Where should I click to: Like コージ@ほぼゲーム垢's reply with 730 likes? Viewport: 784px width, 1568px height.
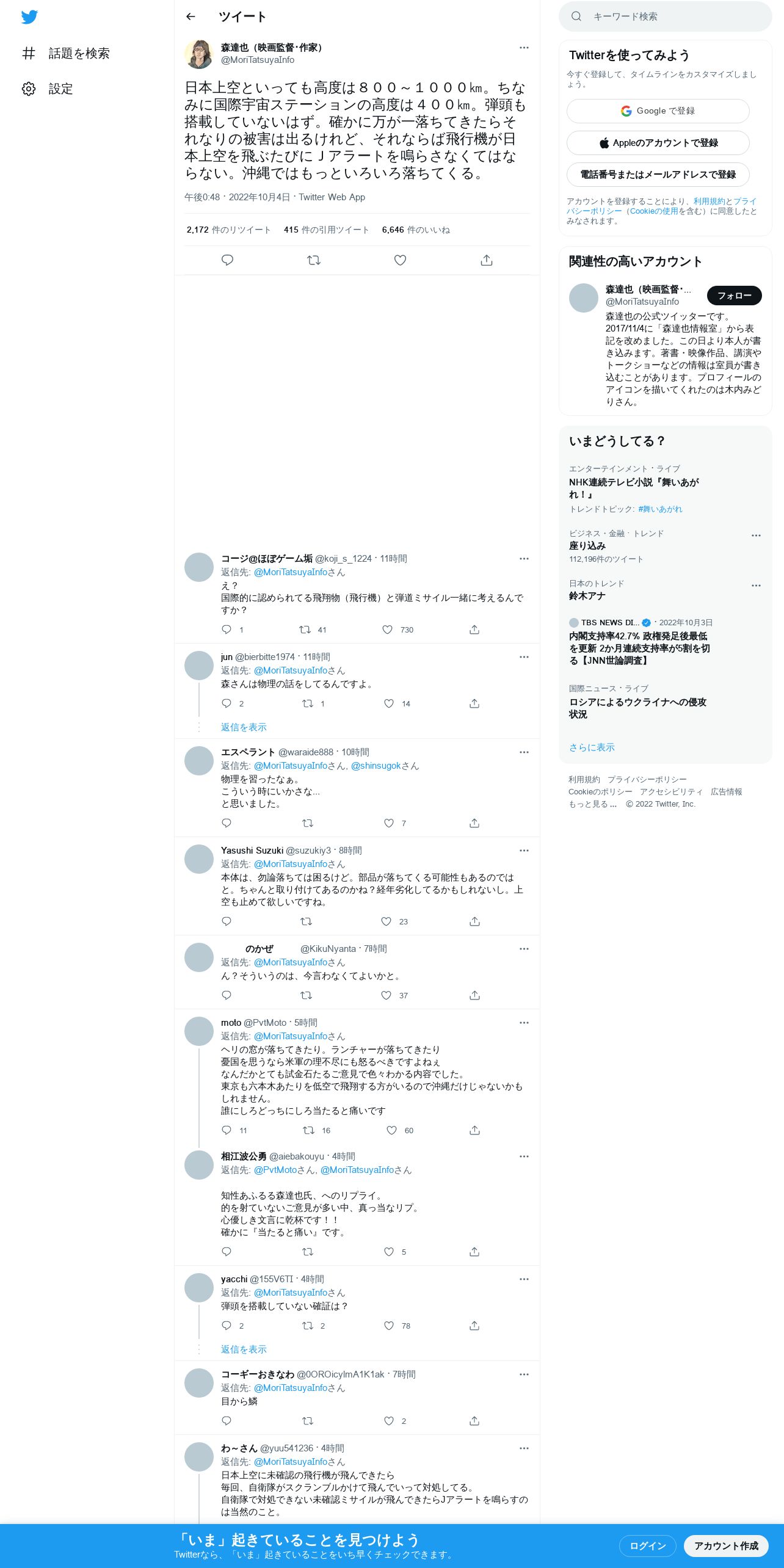click(388, 630)
